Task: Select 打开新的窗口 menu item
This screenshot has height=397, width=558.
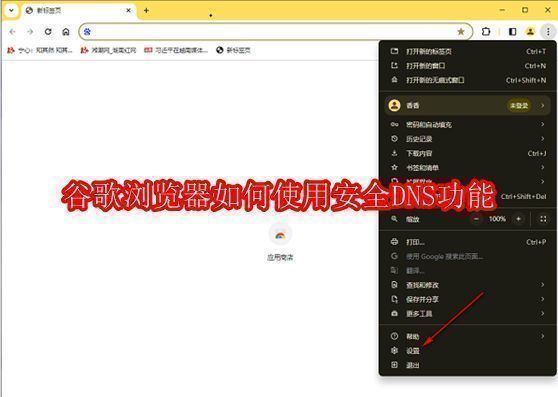Action: pyautogui.click(x=468, y=66)
